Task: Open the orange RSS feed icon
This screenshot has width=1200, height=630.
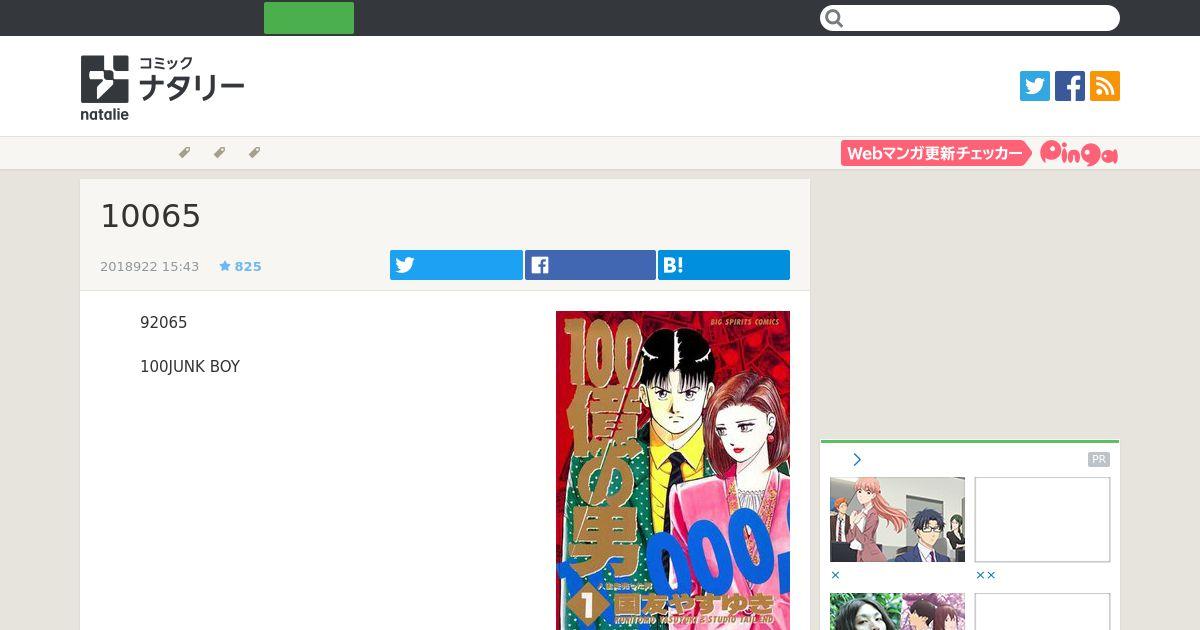Action: (1105, 86)
